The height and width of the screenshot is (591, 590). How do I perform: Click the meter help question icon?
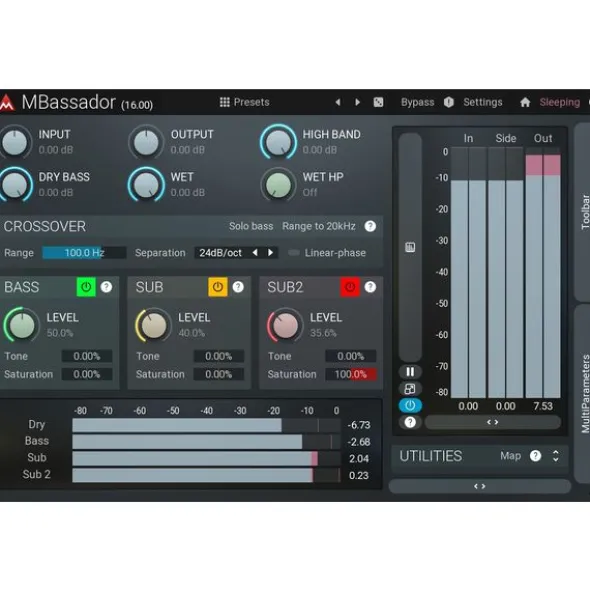[410, 422]
